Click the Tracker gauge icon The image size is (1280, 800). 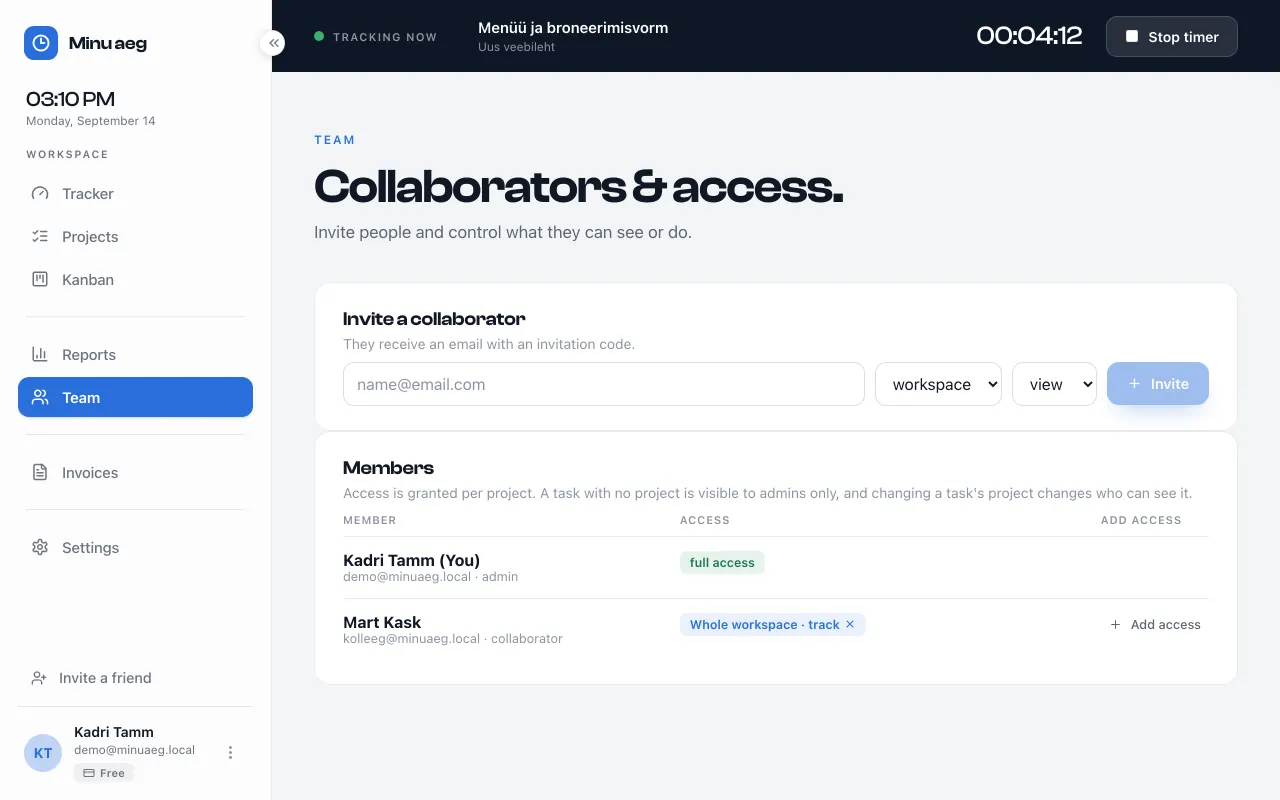click(40, 194)
